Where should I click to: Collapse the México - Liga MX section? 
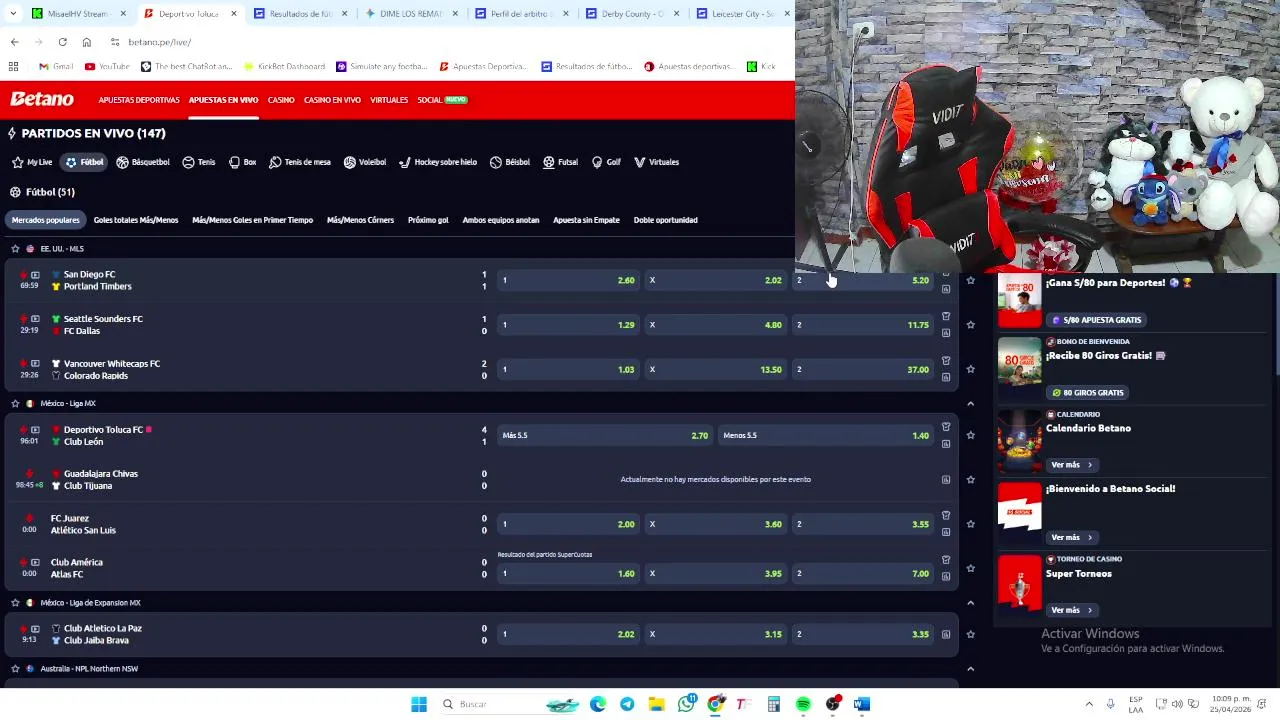pos(970,404)
